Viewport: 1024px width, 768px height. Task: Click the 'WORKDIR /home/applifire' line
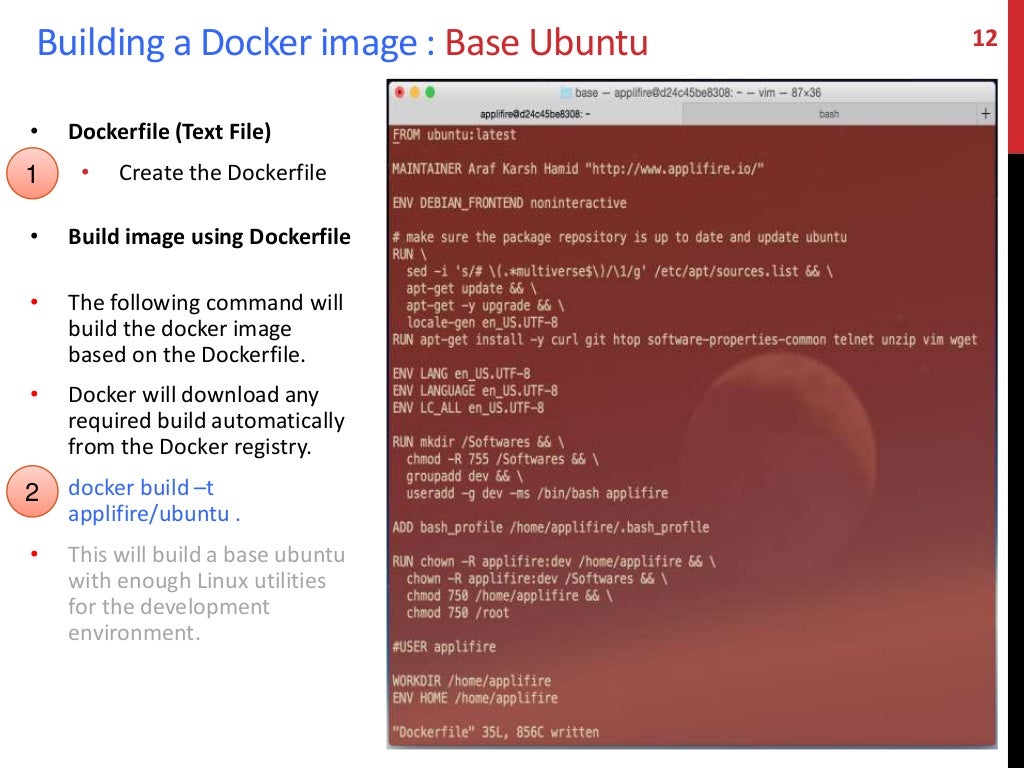[x=471, y=680]
